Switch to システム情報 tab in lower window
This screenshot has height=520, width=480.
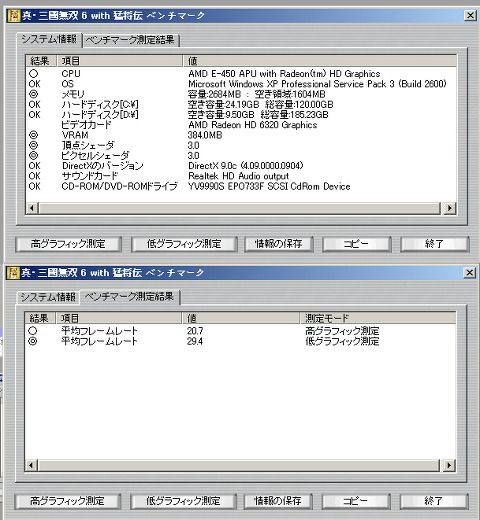[48, 297]
